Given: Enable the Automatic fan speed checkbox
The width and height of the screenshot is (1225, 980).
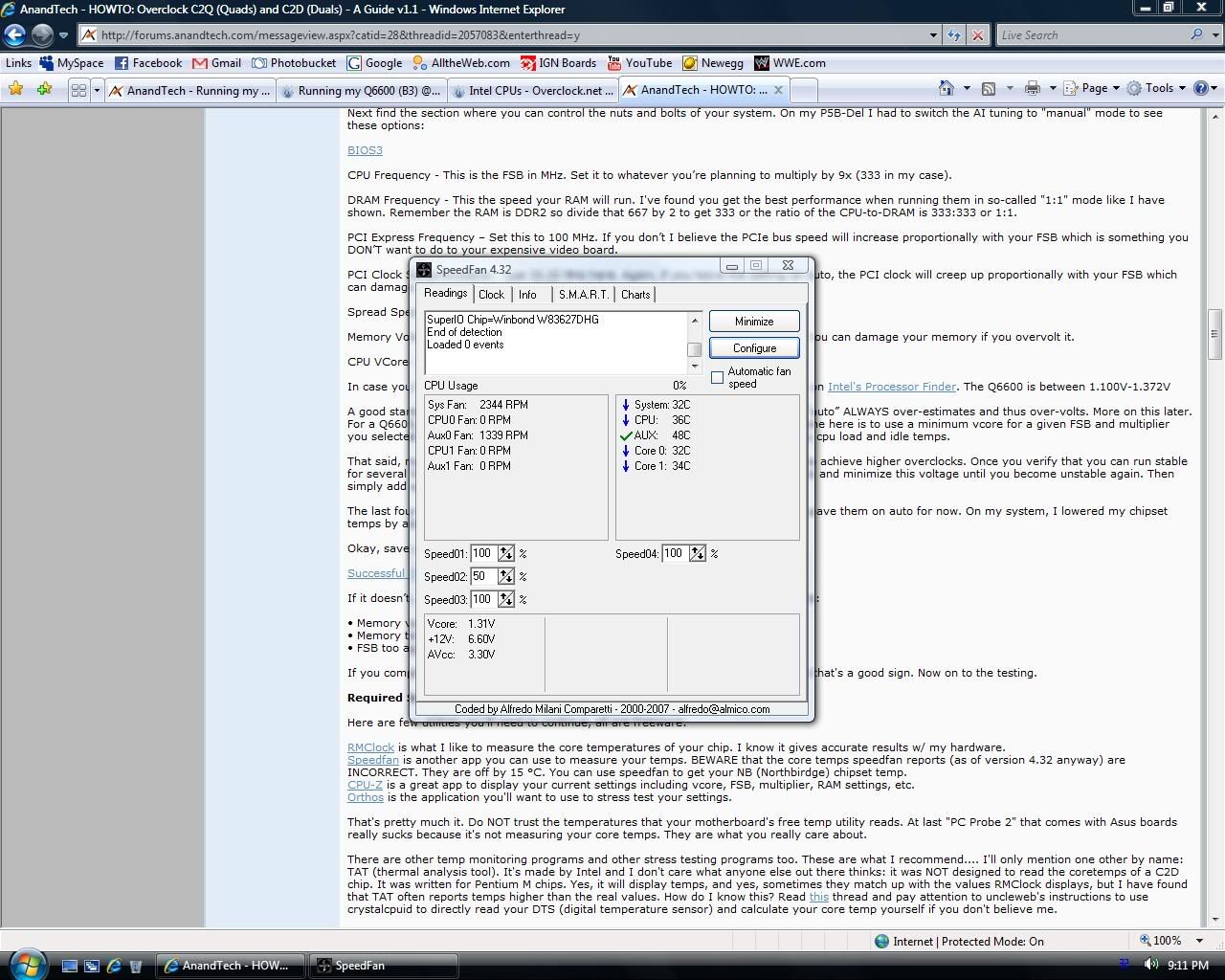Looking at the screenshot, I should tap(717, 378).
